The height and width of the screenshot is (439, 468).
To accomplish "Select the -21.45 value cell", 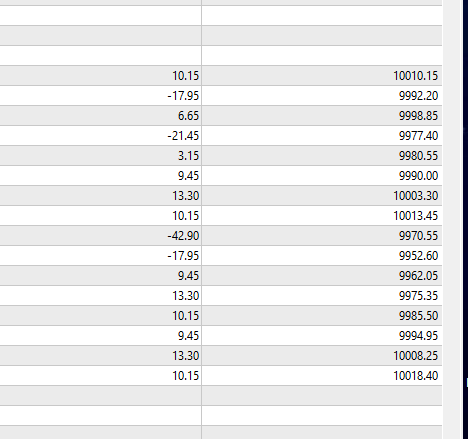I will point(101,136).
